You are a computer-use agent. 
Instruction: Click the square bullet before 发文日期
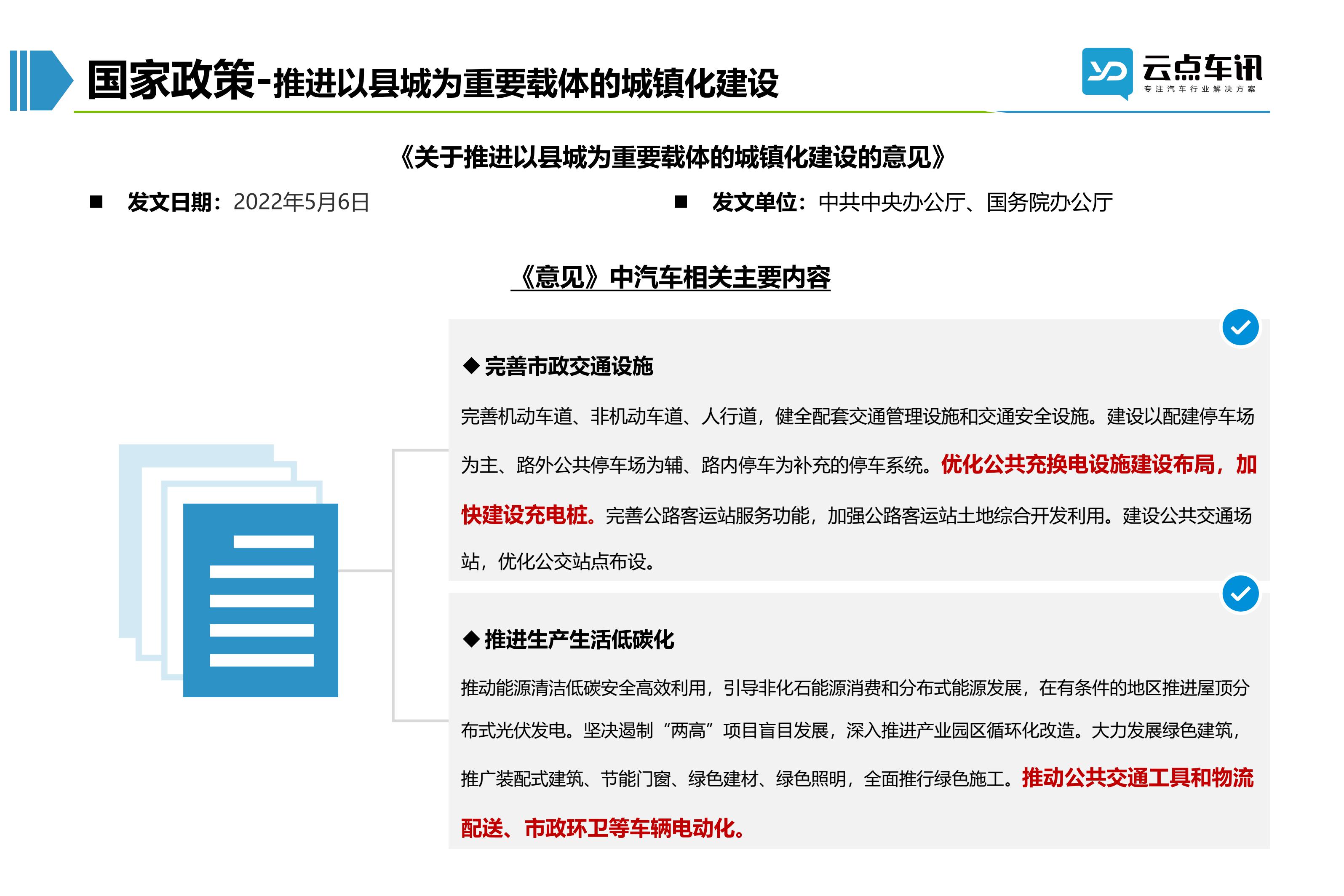point(96,202)
